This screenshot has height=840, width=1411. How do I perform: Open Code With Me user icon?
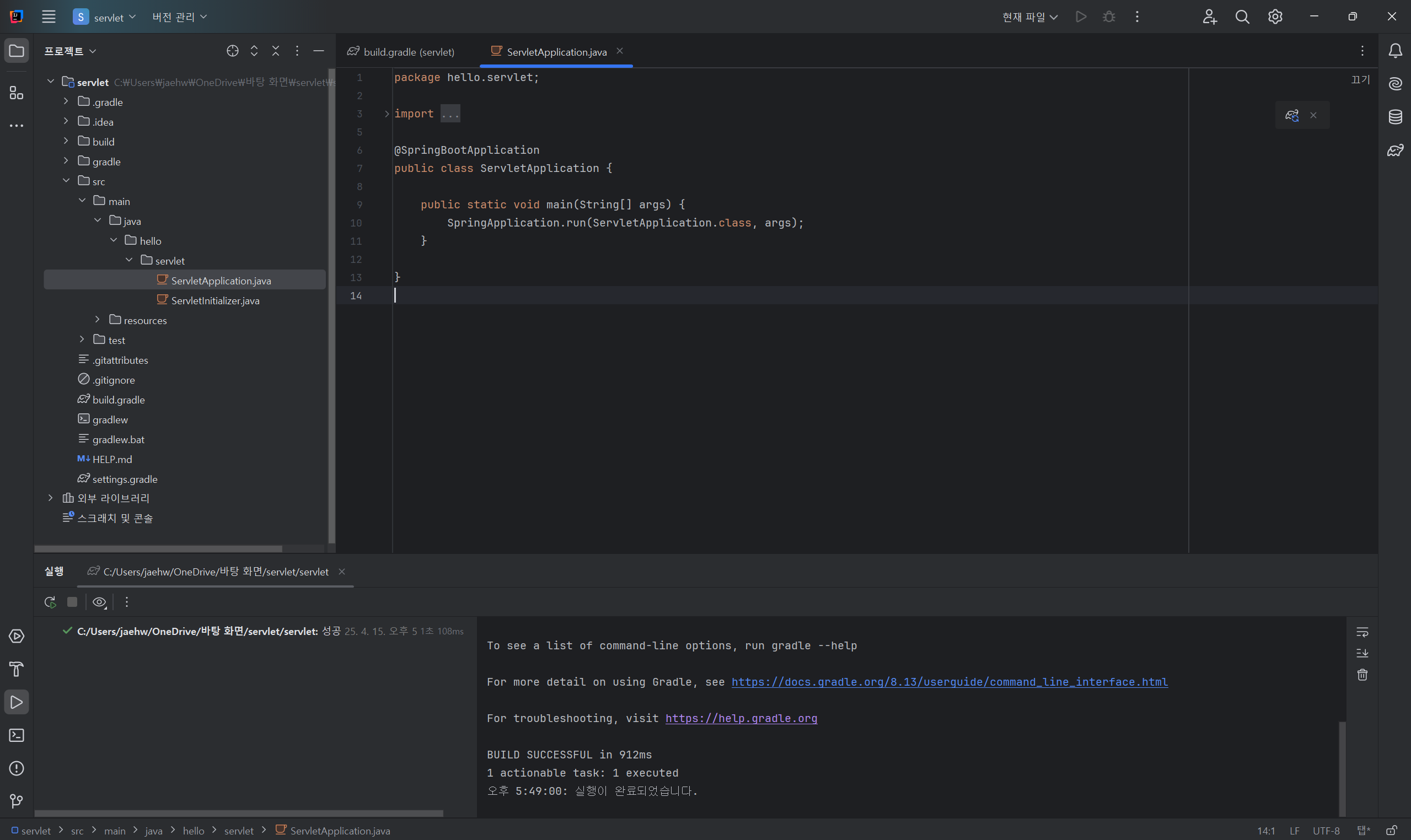pos(1209,17)
